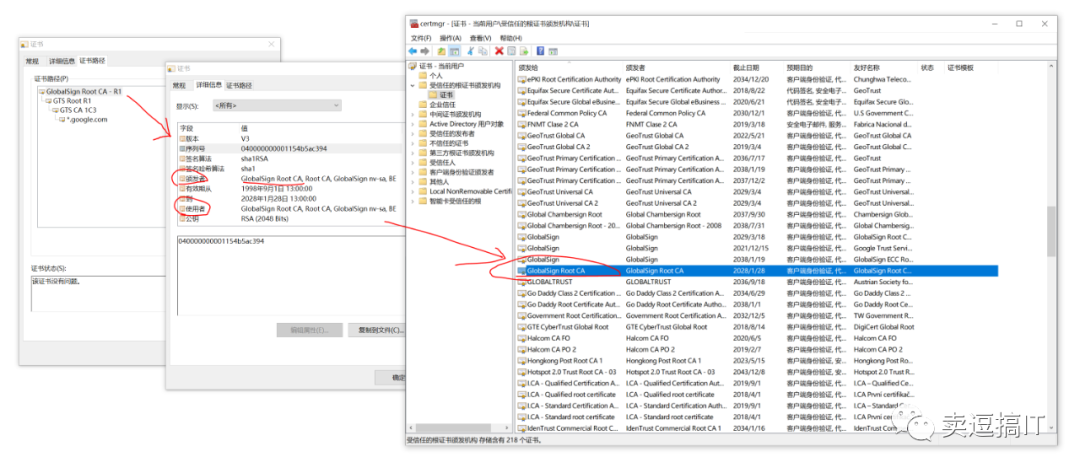The height and width of the screenshot is (473, 1080).
Task: Switch to 常规 tab in certificate path window
Action: pos(32,61)
